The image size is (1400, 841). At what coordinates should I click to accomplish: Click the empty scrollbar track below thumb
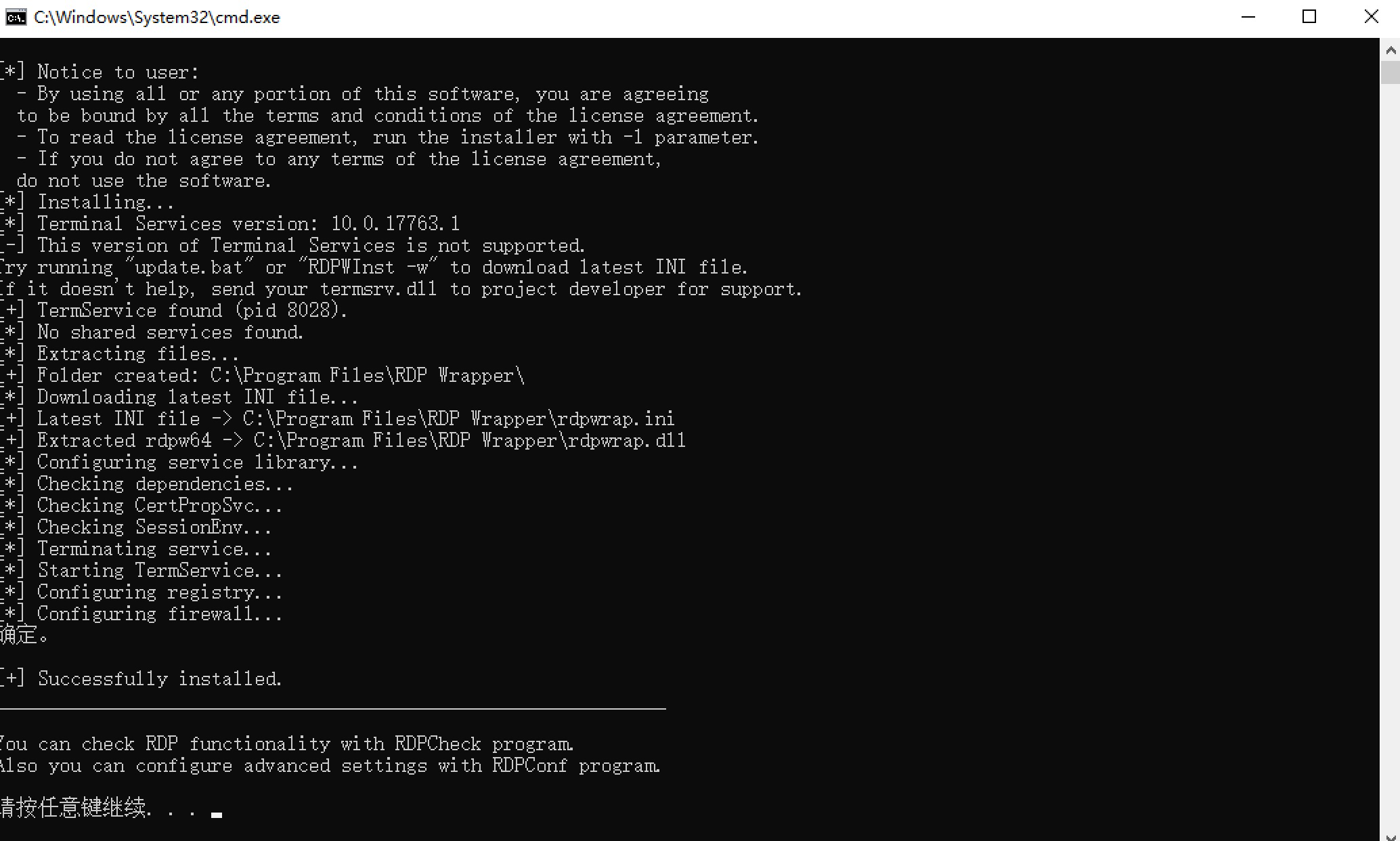click(1391, 454)
